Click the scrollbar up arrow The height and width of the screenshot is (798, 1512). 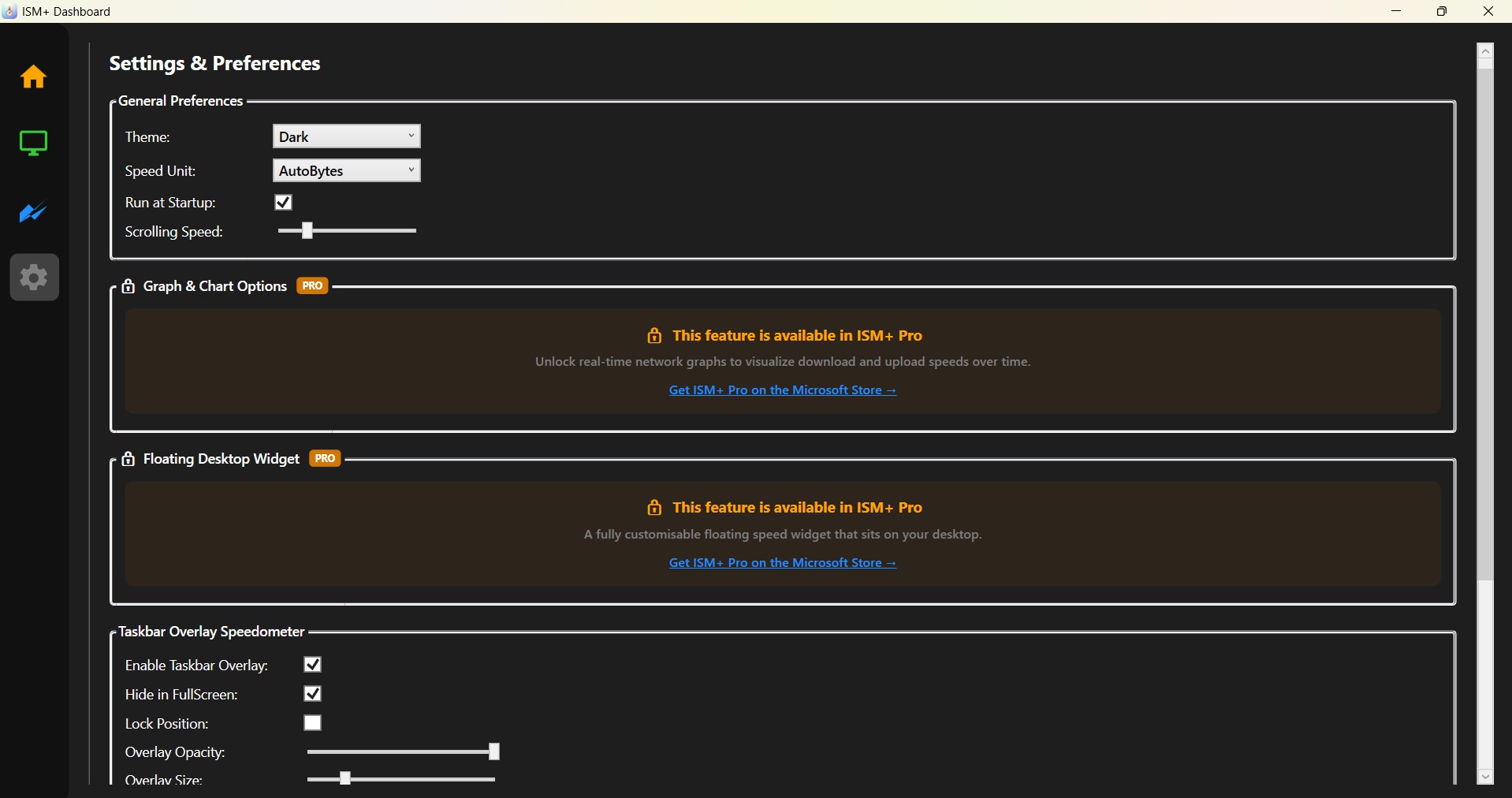click(x=1486, y=51)
